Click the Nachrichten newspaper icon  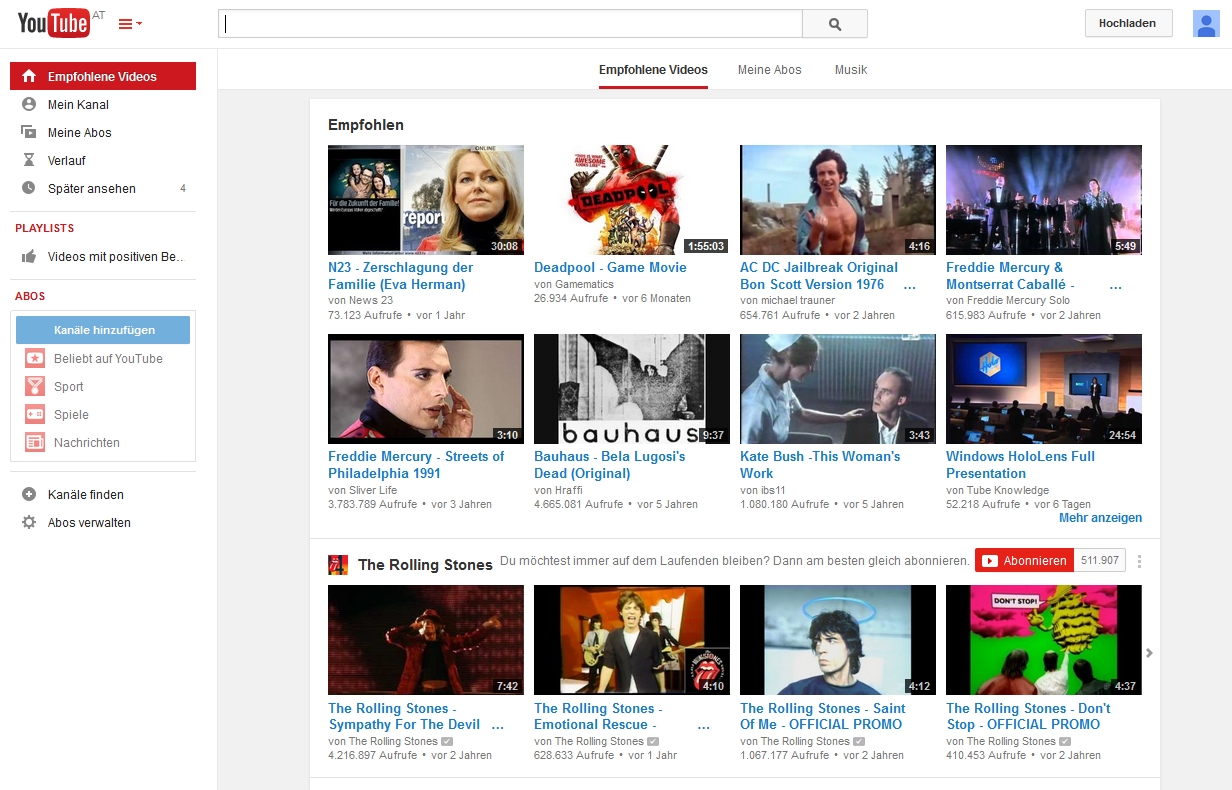point(35,442)
